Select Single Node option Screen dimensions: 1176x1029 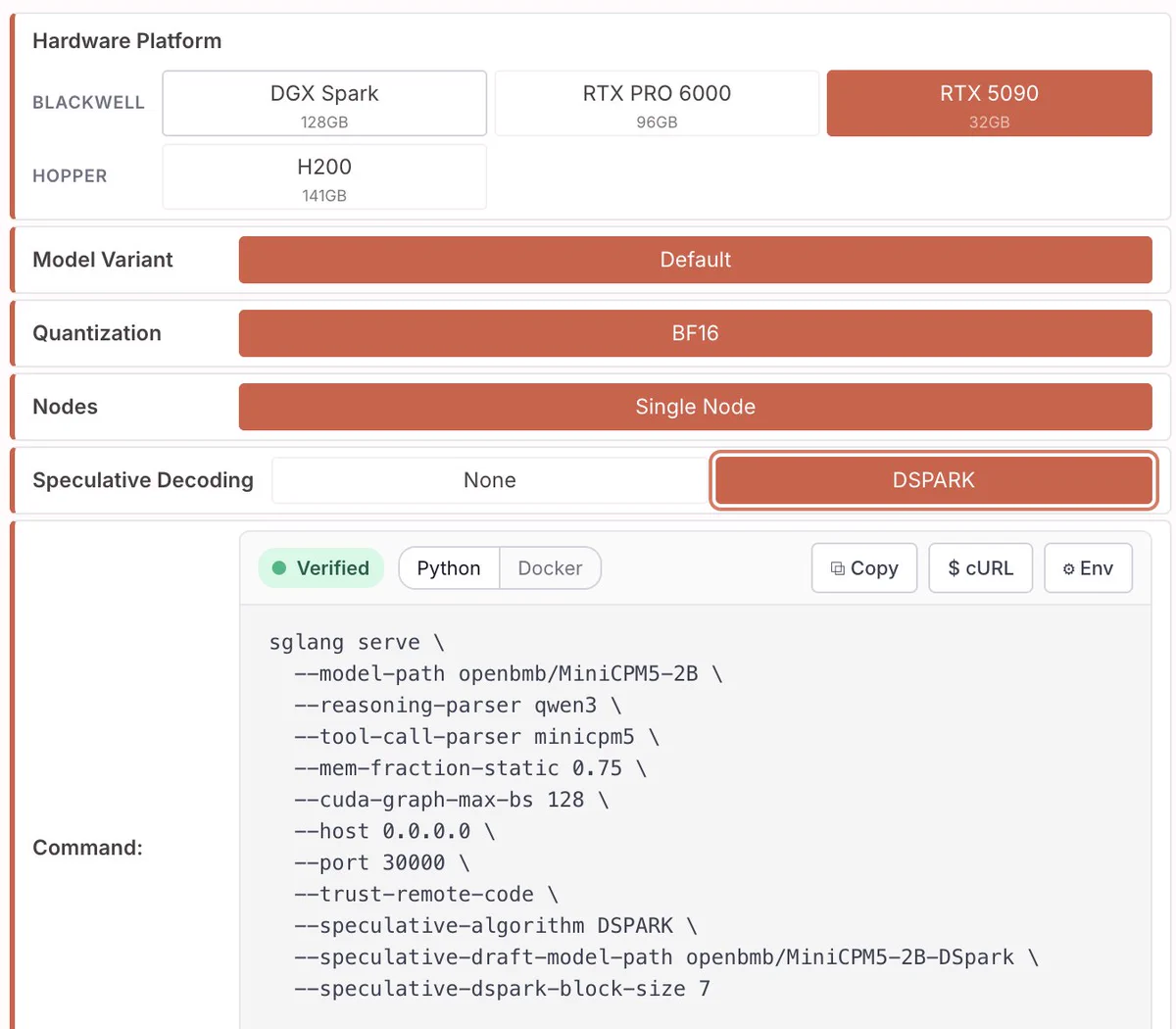pyautogui.click(x=696, y=407)
